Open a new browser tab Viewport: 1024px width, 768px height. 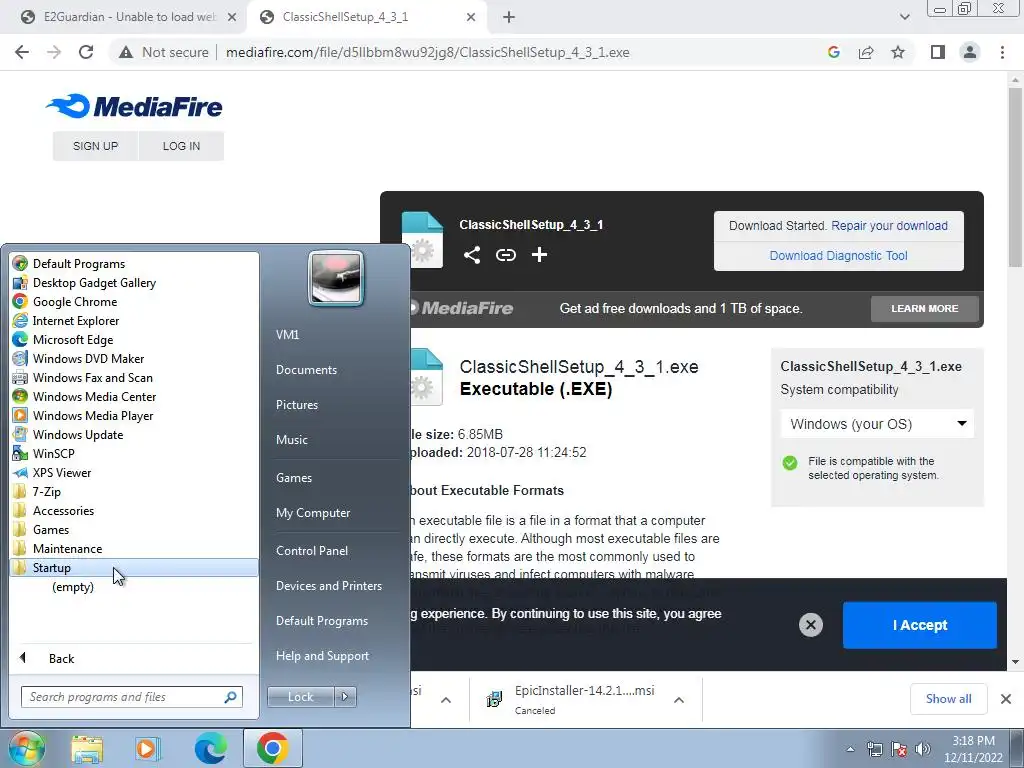[x=509, y=17]
